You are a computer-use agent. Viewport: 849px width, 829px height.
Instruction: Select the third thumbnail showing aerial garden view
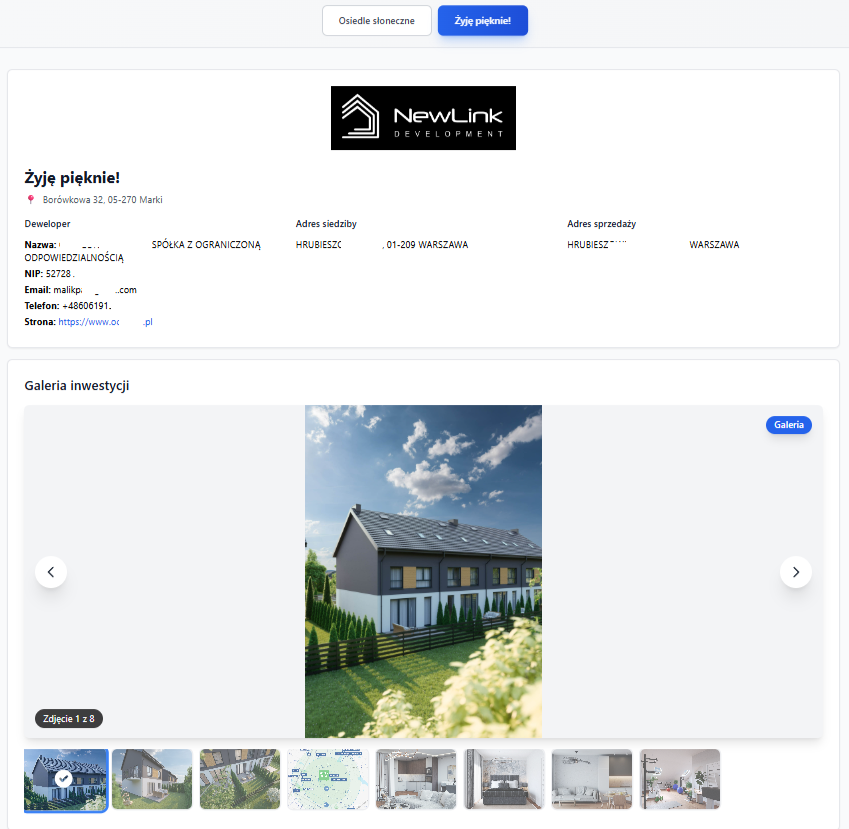pos(240,779)
